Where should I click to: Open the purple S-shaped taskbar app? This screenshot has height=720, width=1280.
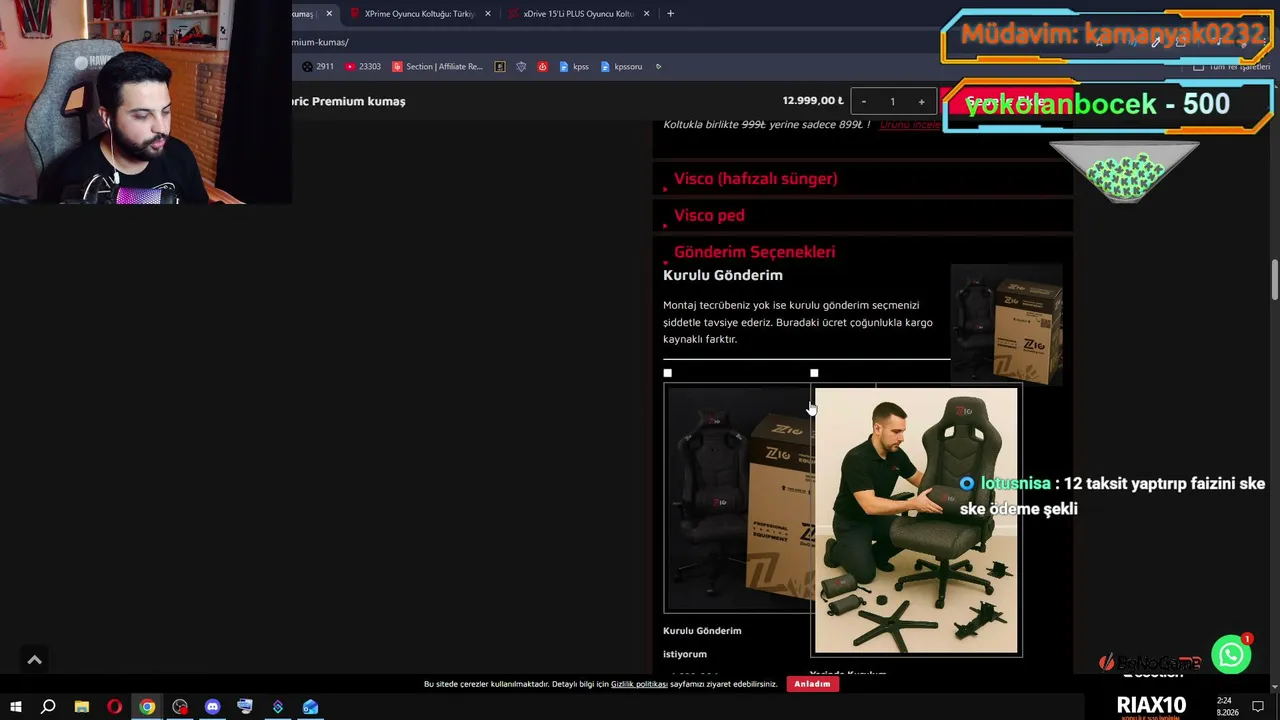[278, 707]
